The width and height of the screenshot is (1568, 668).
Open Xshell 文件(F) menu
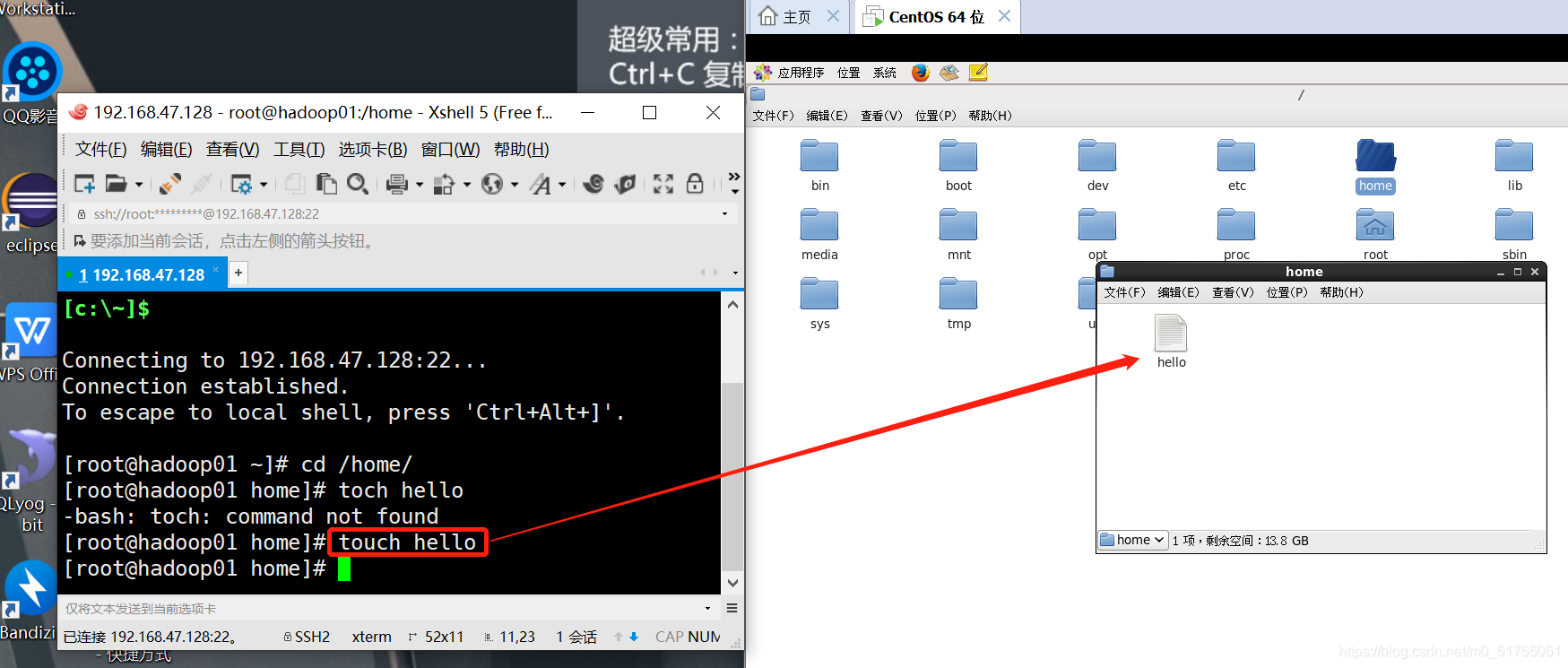click(100, 149)
